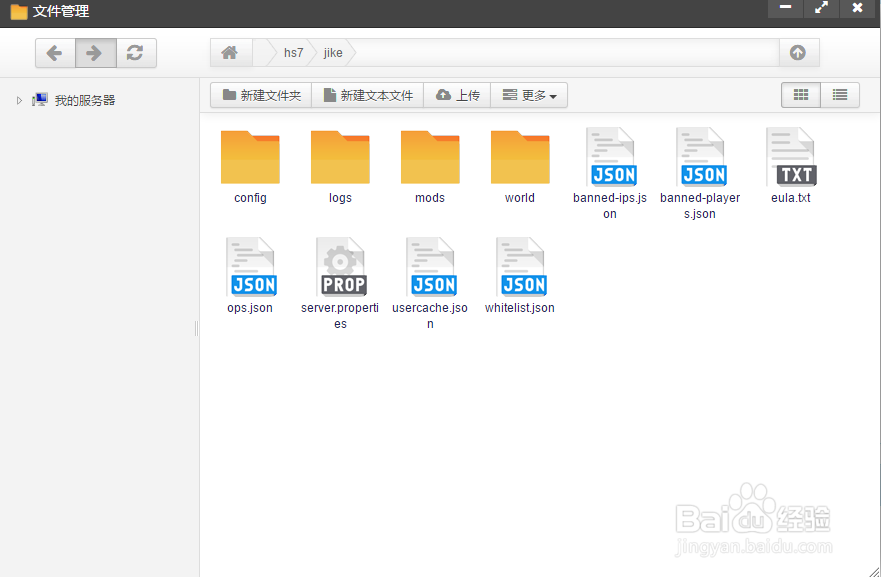Click the window resize grip corner
The height and width of the screenshot is (577, 881).
874,571
